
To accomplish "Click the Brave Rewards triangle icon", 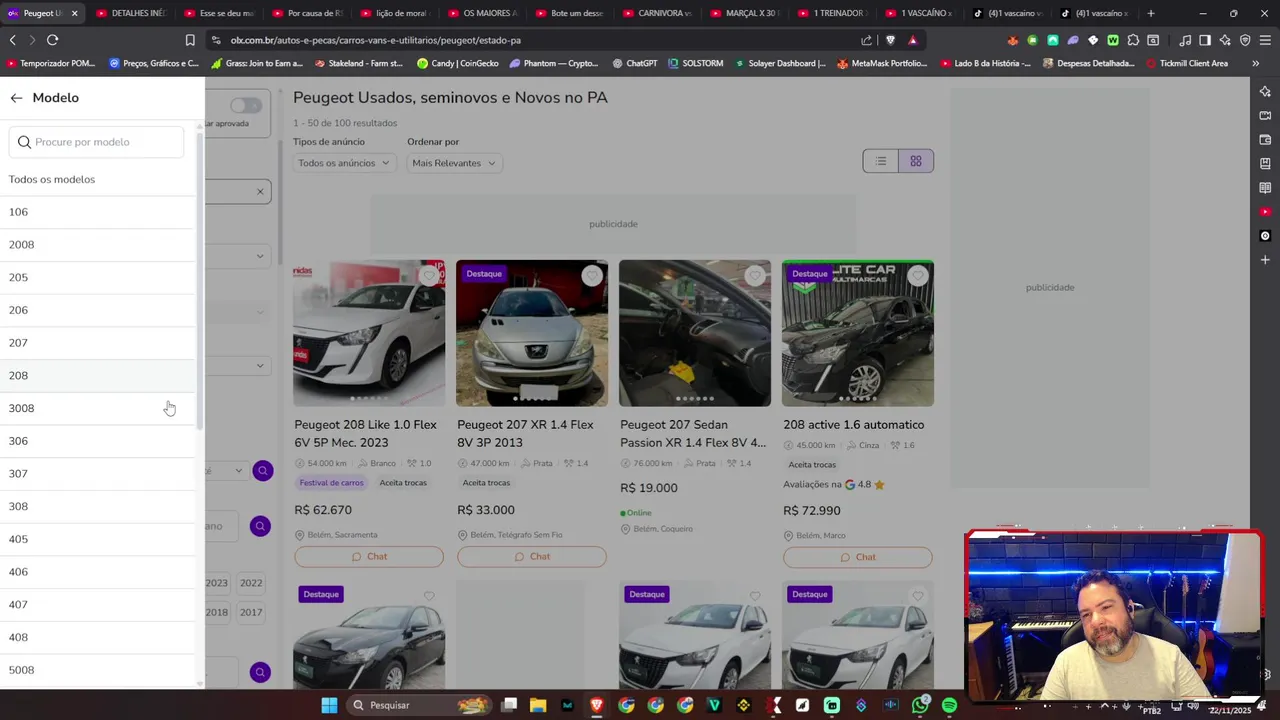I will pos(913,40).
